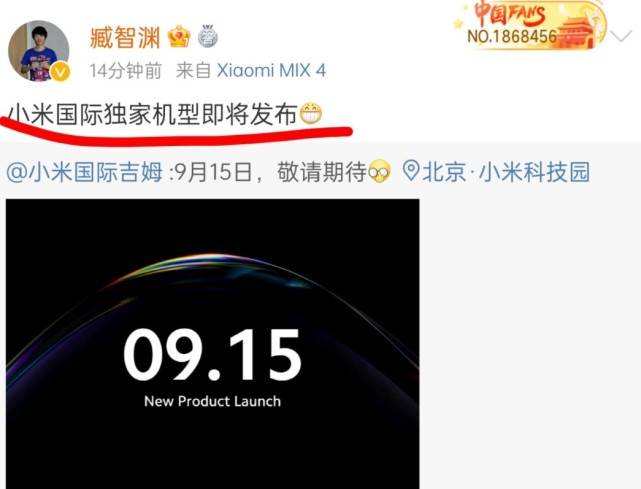The width and height of the screenshot is (641, 489).
Task: Tap the yellow verified V badge on avatar
Action: (x=61, y=72)
